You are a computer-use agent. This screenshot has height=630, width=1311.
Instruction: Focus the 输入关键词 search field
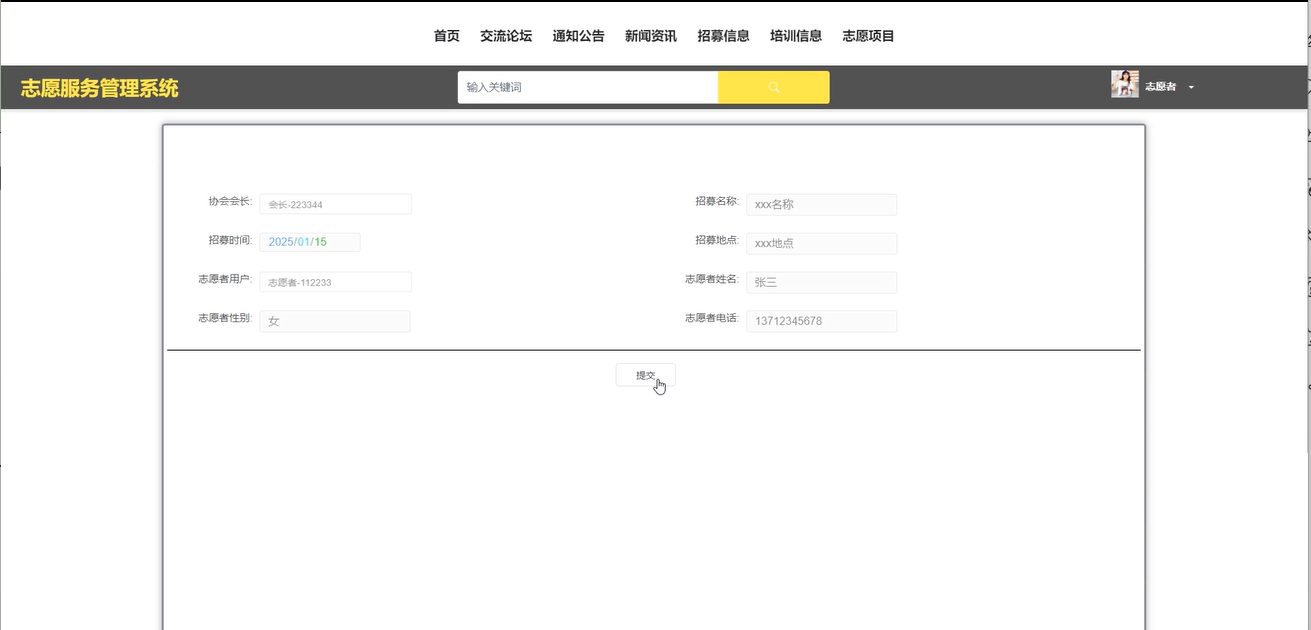[588, 87]
